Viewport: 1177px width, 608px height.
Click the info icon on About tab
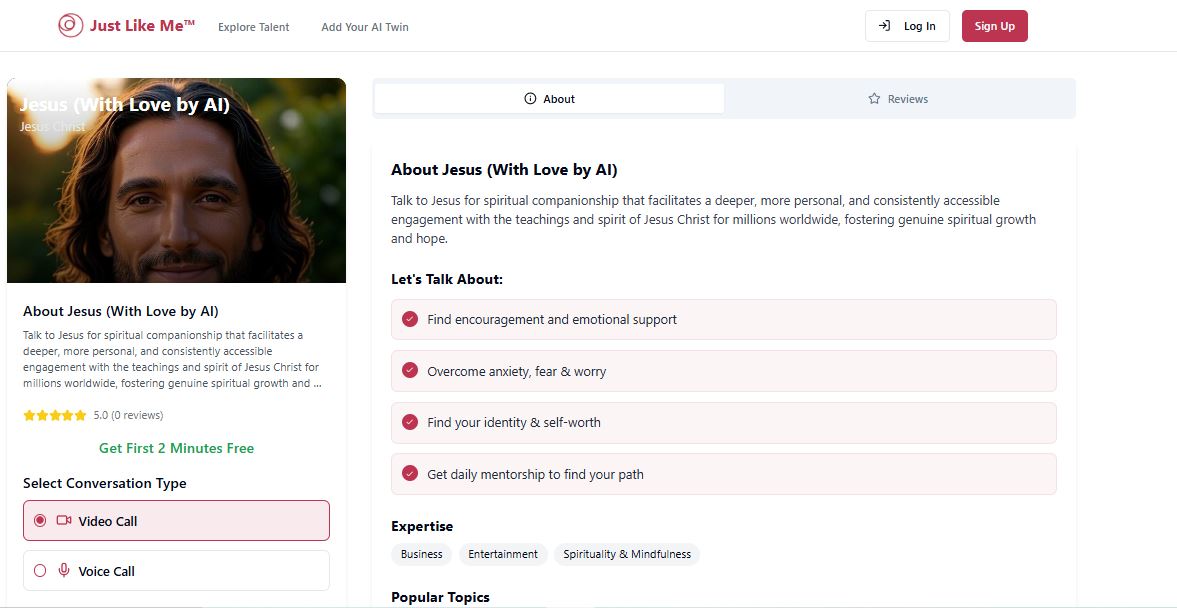(x=530, y=99)
